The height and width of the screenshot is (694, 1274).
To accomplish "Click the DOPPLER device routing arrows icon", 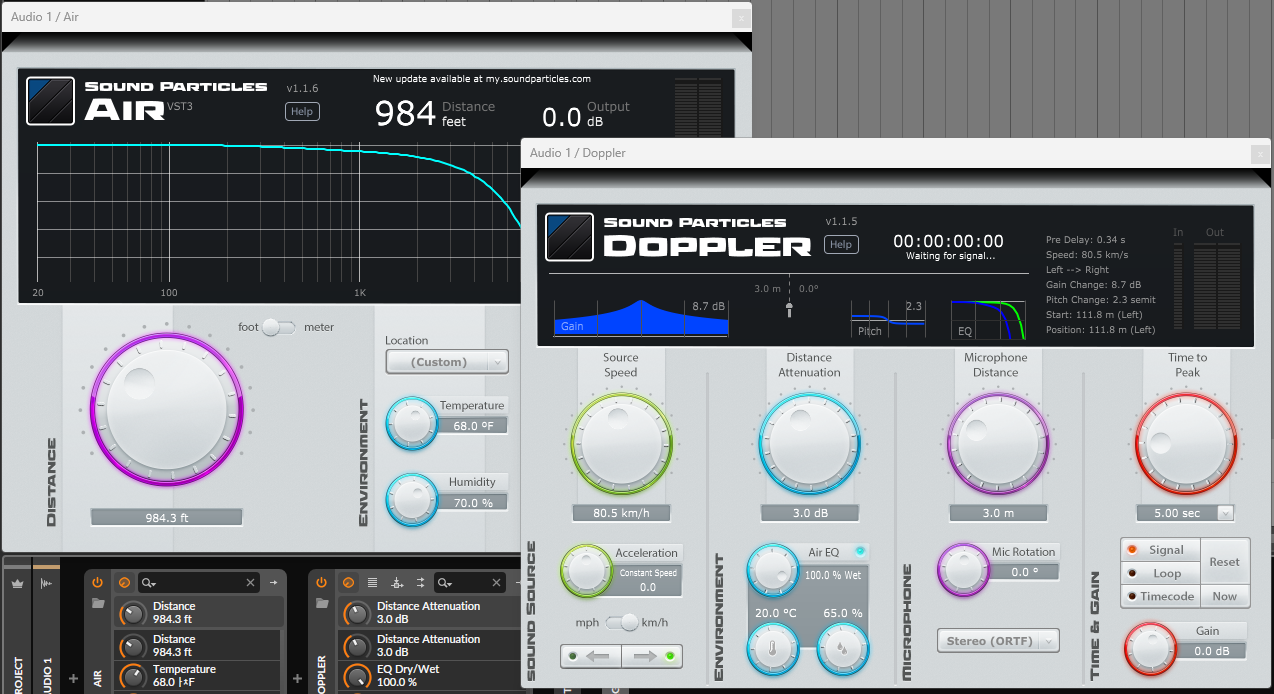I will [421, 582].
